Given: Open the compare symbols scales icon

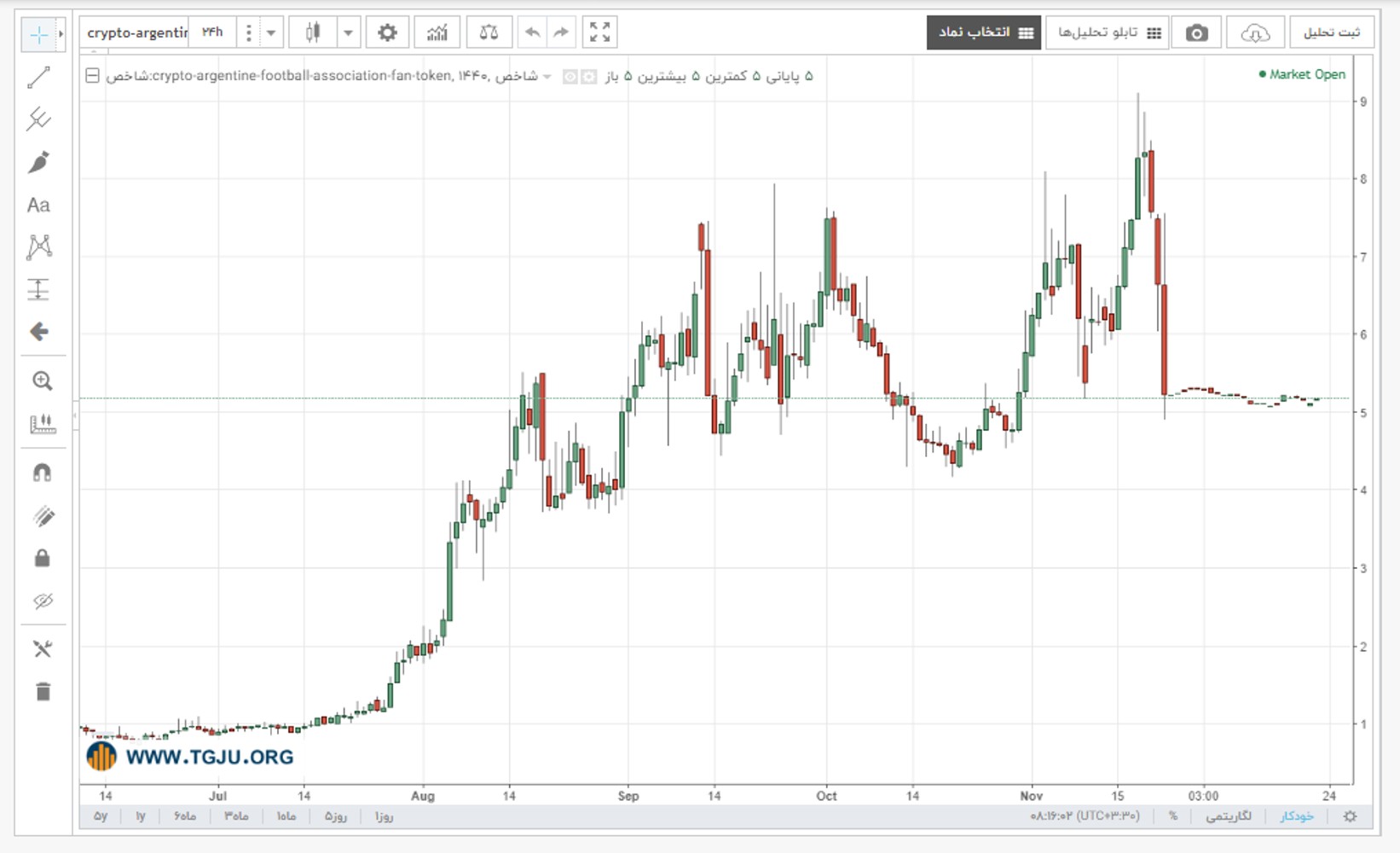Looking at the screenshot, I should click(x=489, y=32).
